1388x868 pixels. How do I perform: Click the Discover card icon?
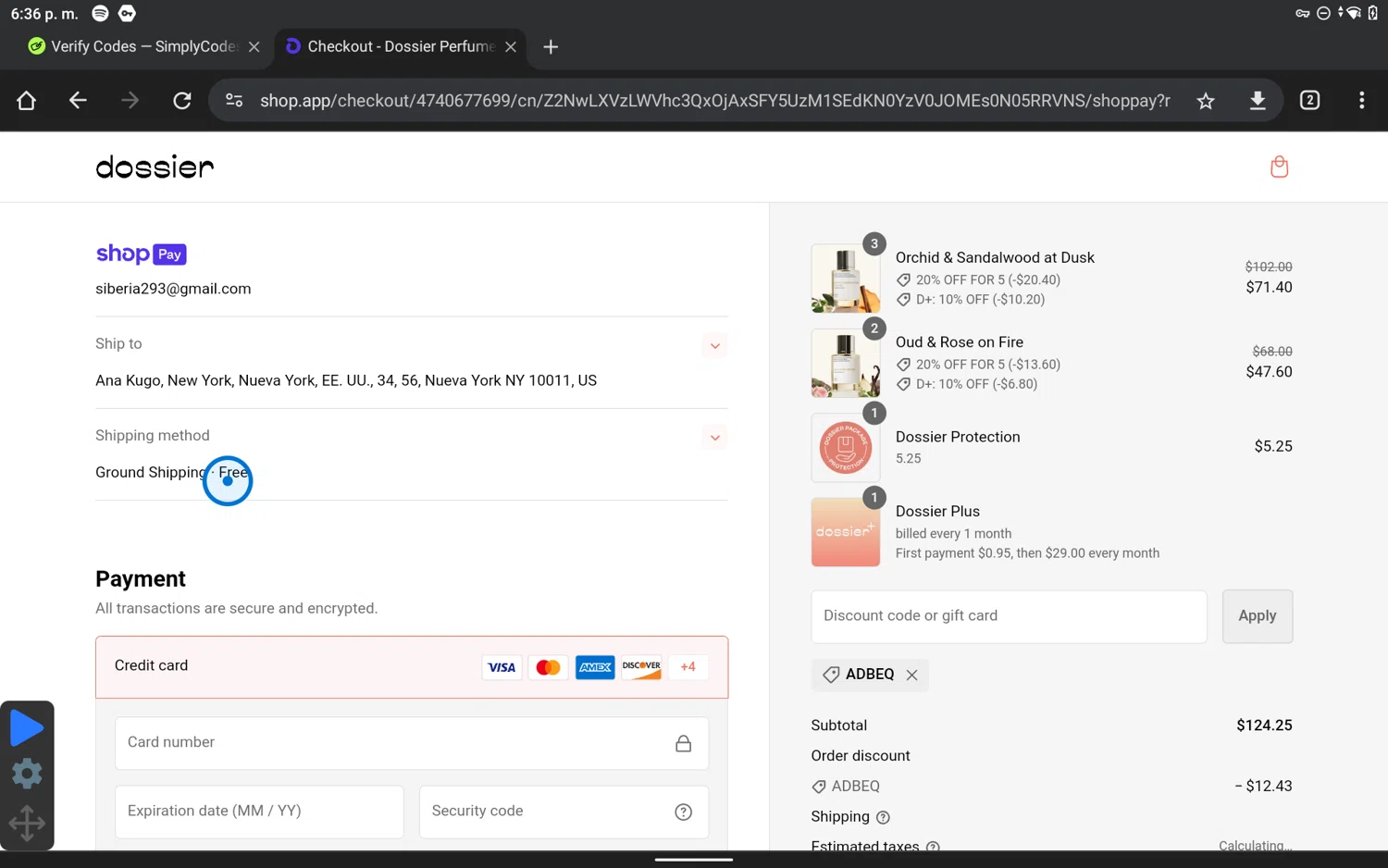pyautogui.click(x=641, y=667)
